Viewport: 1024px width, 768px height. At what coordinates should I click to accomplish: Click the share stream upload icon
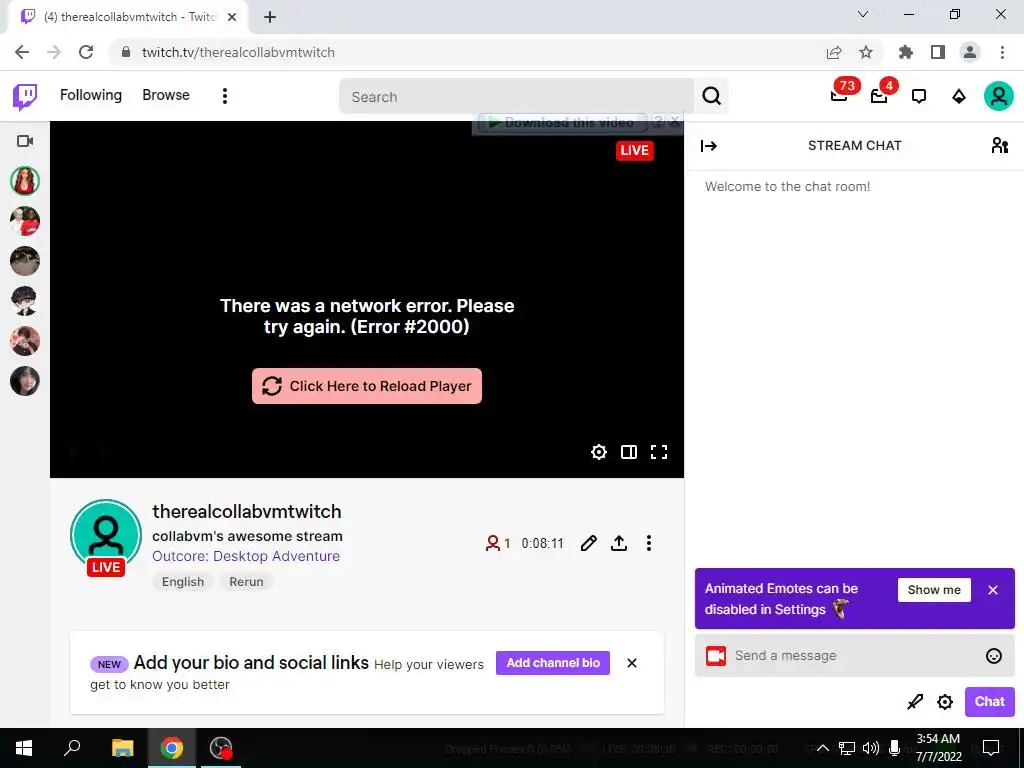619,543
